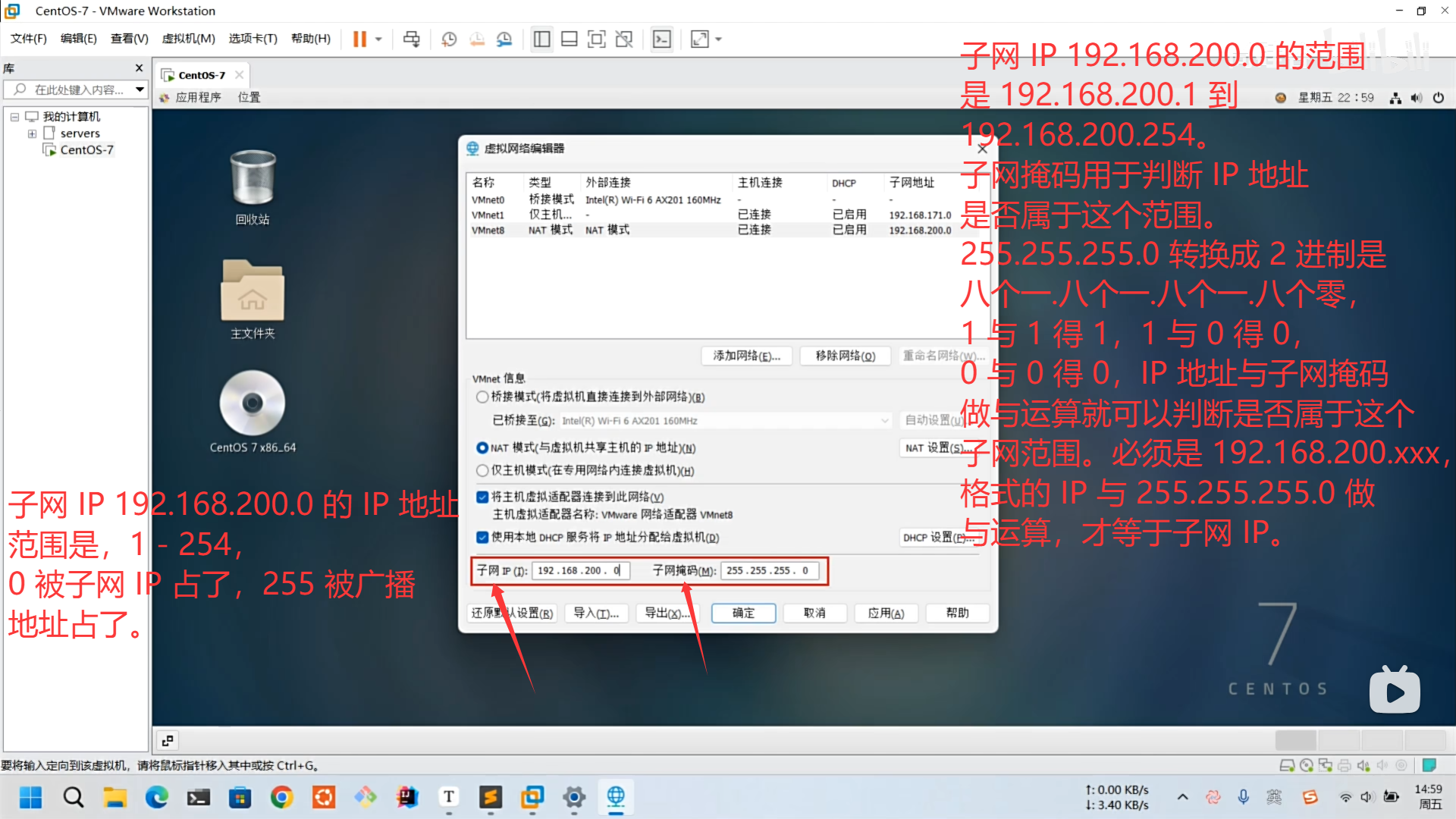Click the pause VM toolbar icon

pos(359,39)
